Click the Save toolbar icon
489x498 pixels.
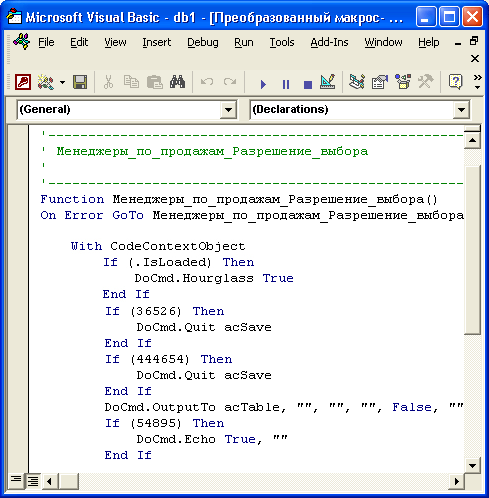(80, 82)
